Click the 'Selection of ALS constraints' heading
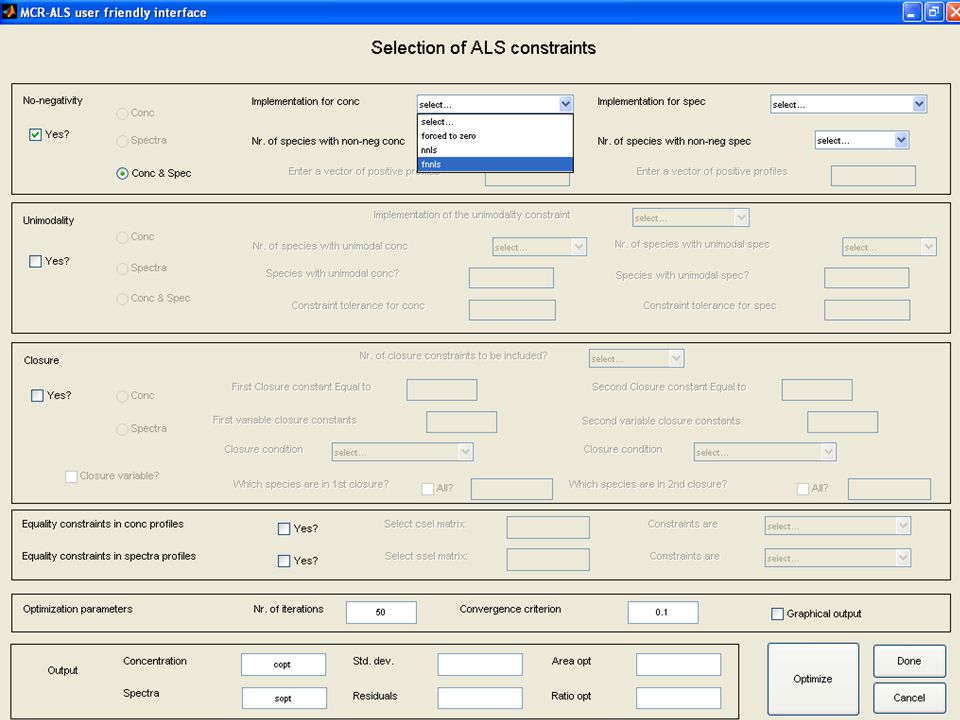Image resolution: width=960 pixels, height=720 pixels. point(483,48)
